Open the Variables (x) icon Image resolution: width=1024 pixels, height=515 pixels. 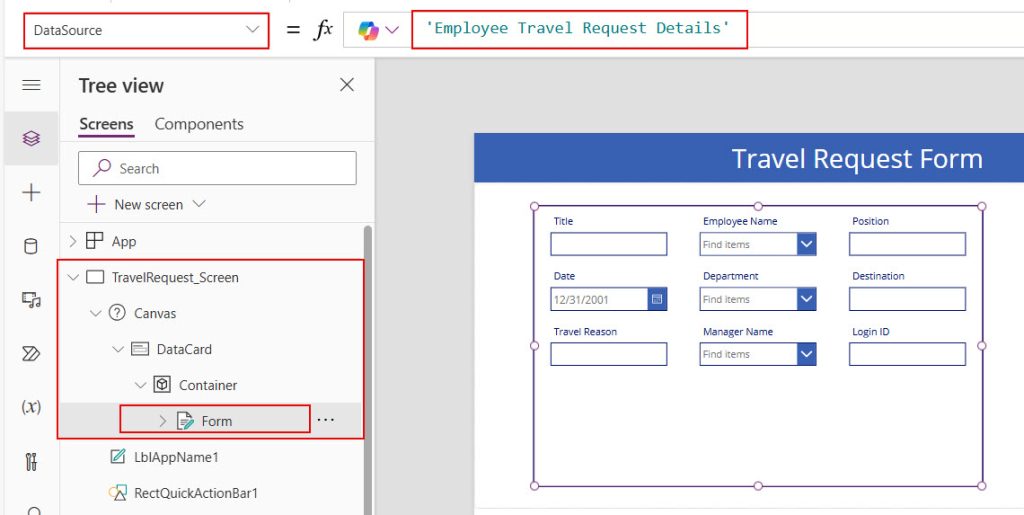point(31,407)
